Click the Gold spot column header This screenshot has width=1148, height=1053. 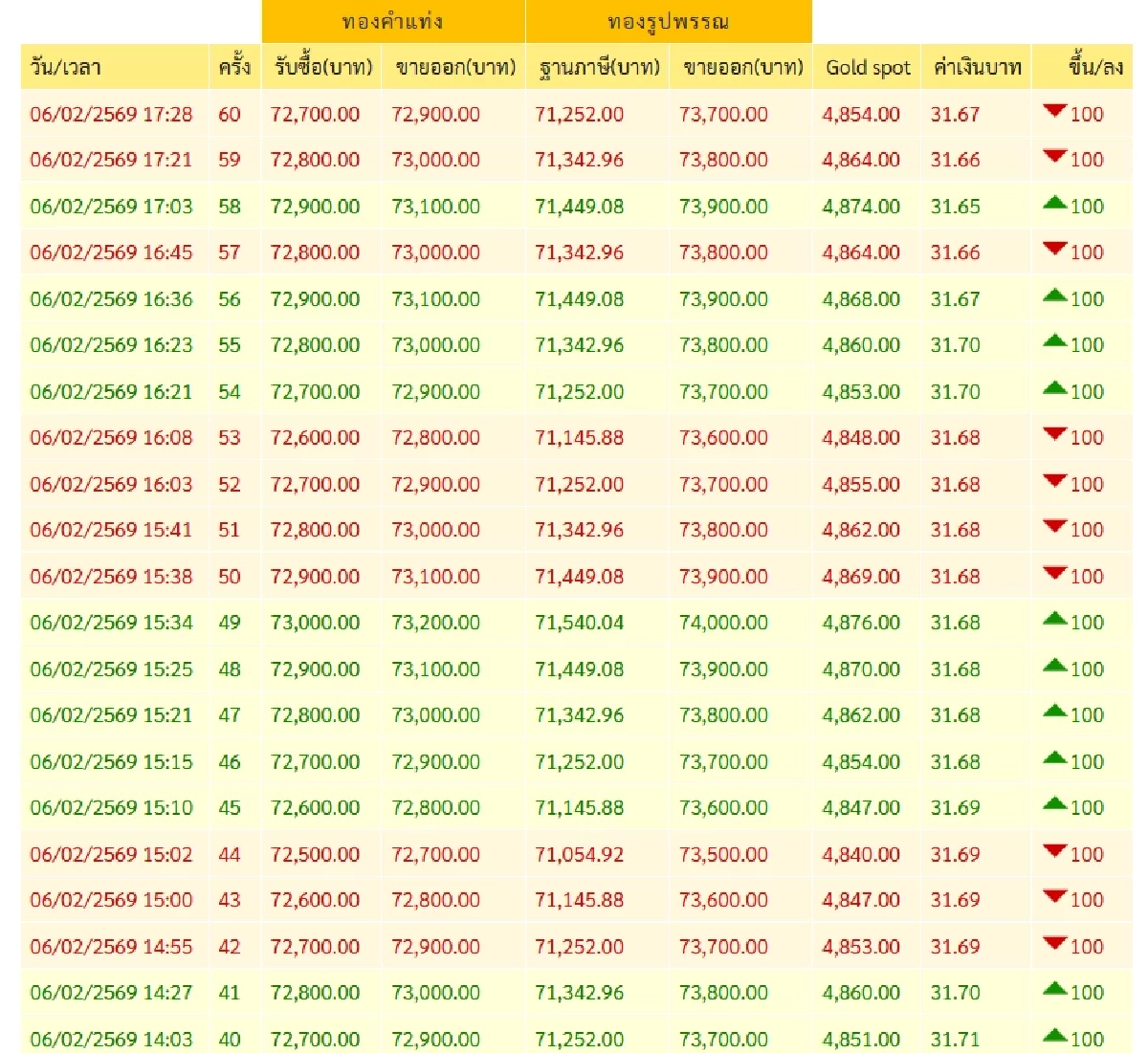tap(868, 67)
